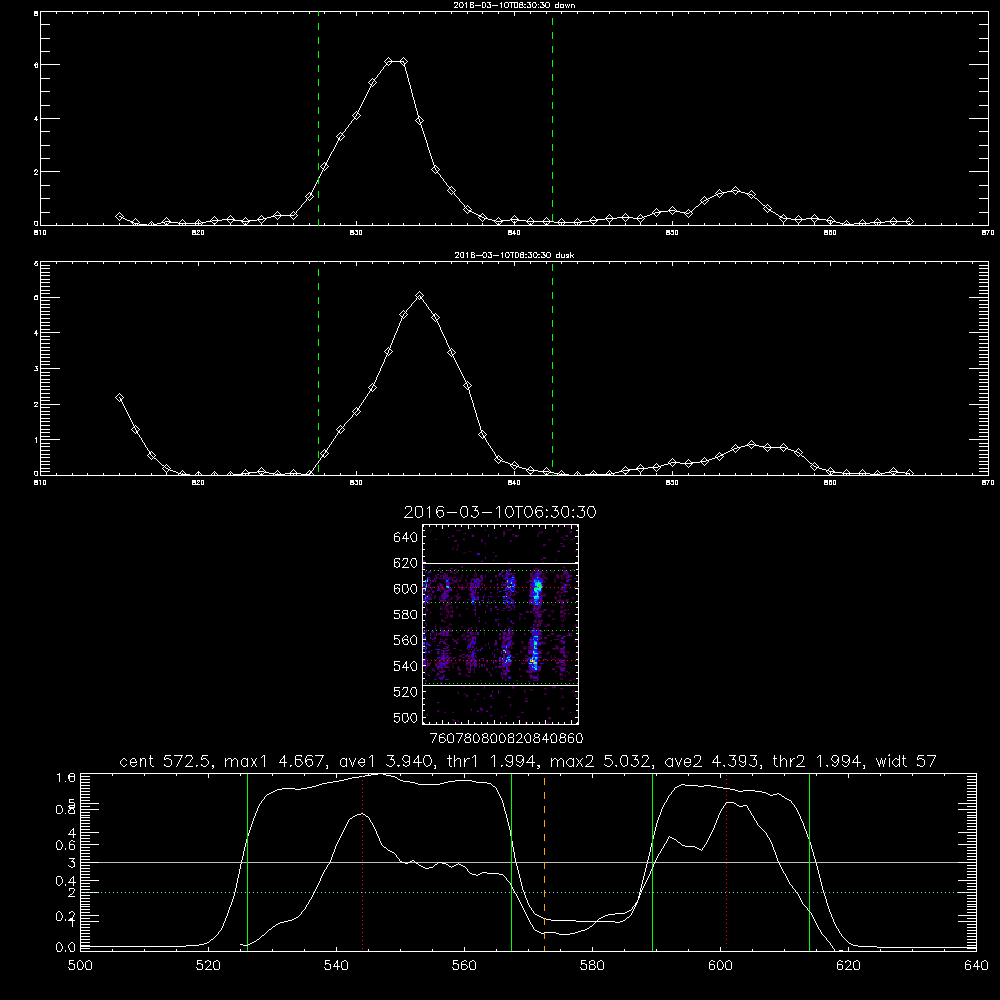Viewport: 1000px width, 1000px height.
Task: Click the first diamond data point of dusk curve
Action: (119, 397)
